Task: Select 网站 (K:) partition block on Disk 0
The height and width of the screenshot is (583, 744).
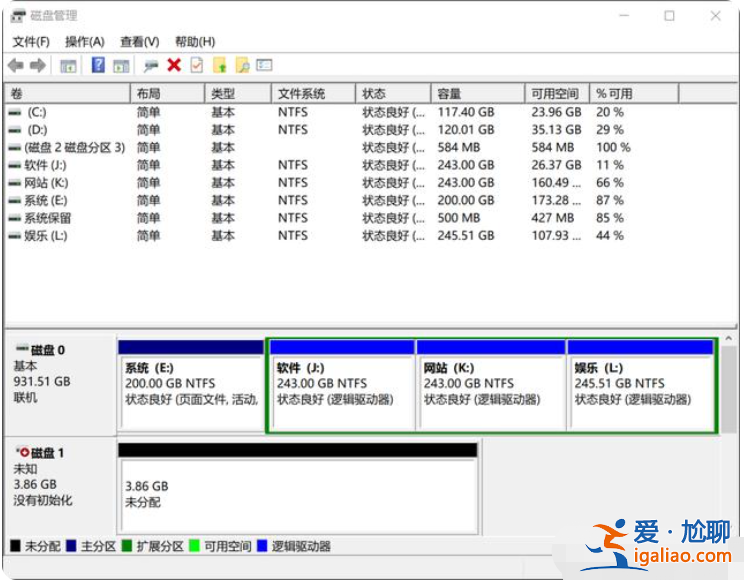Action: click(x=491, y=385)
